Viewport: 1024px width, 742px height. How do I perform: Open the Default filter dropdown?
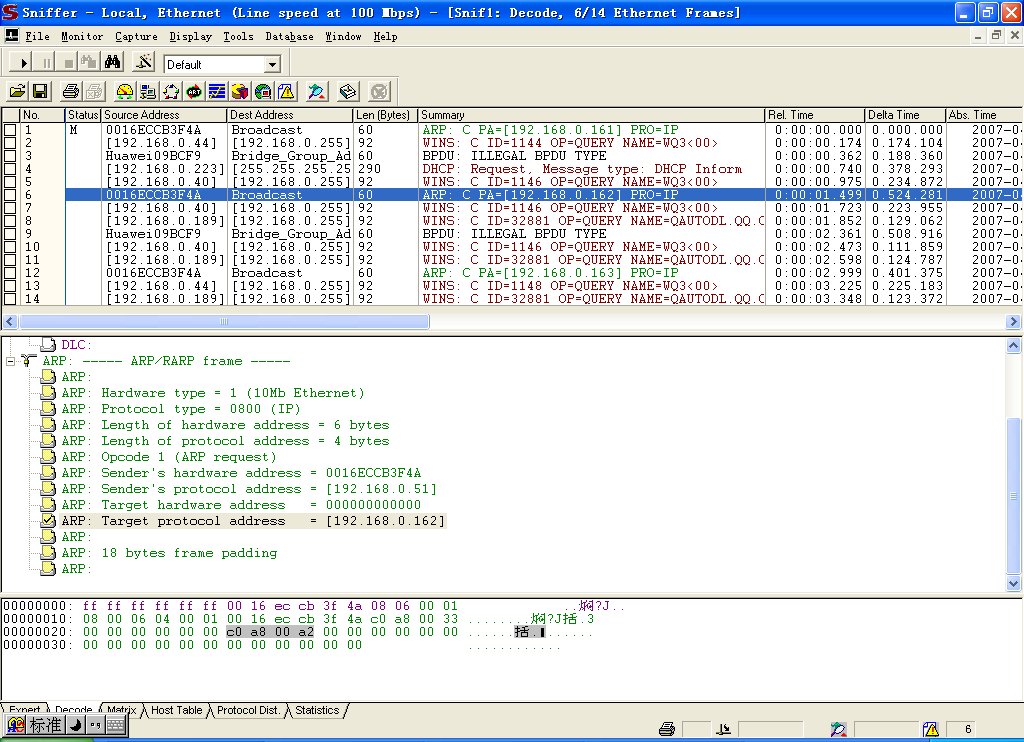(272, 65)
